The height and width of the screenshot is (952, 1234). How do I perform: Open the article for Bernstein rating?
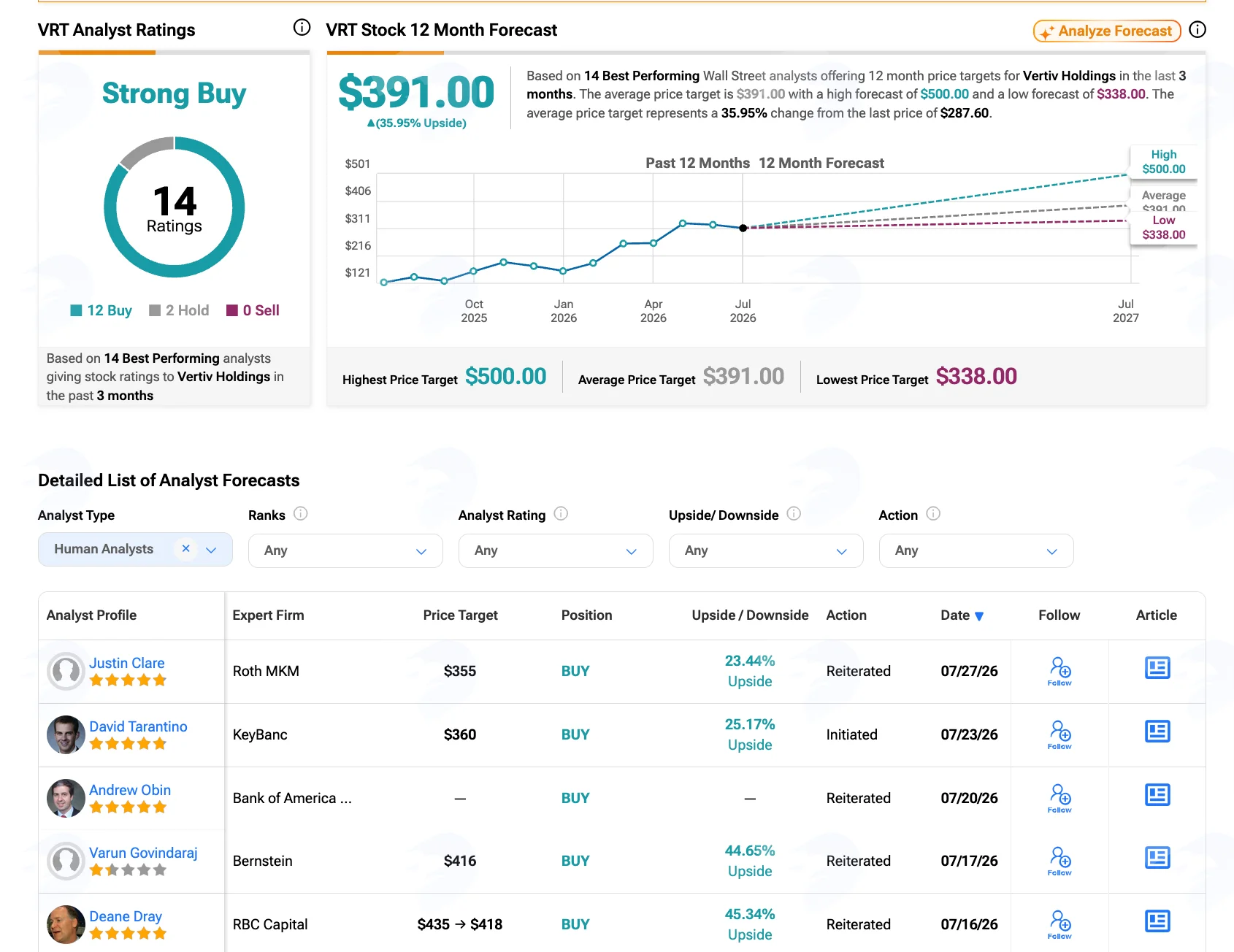(x=1157, y=858)
